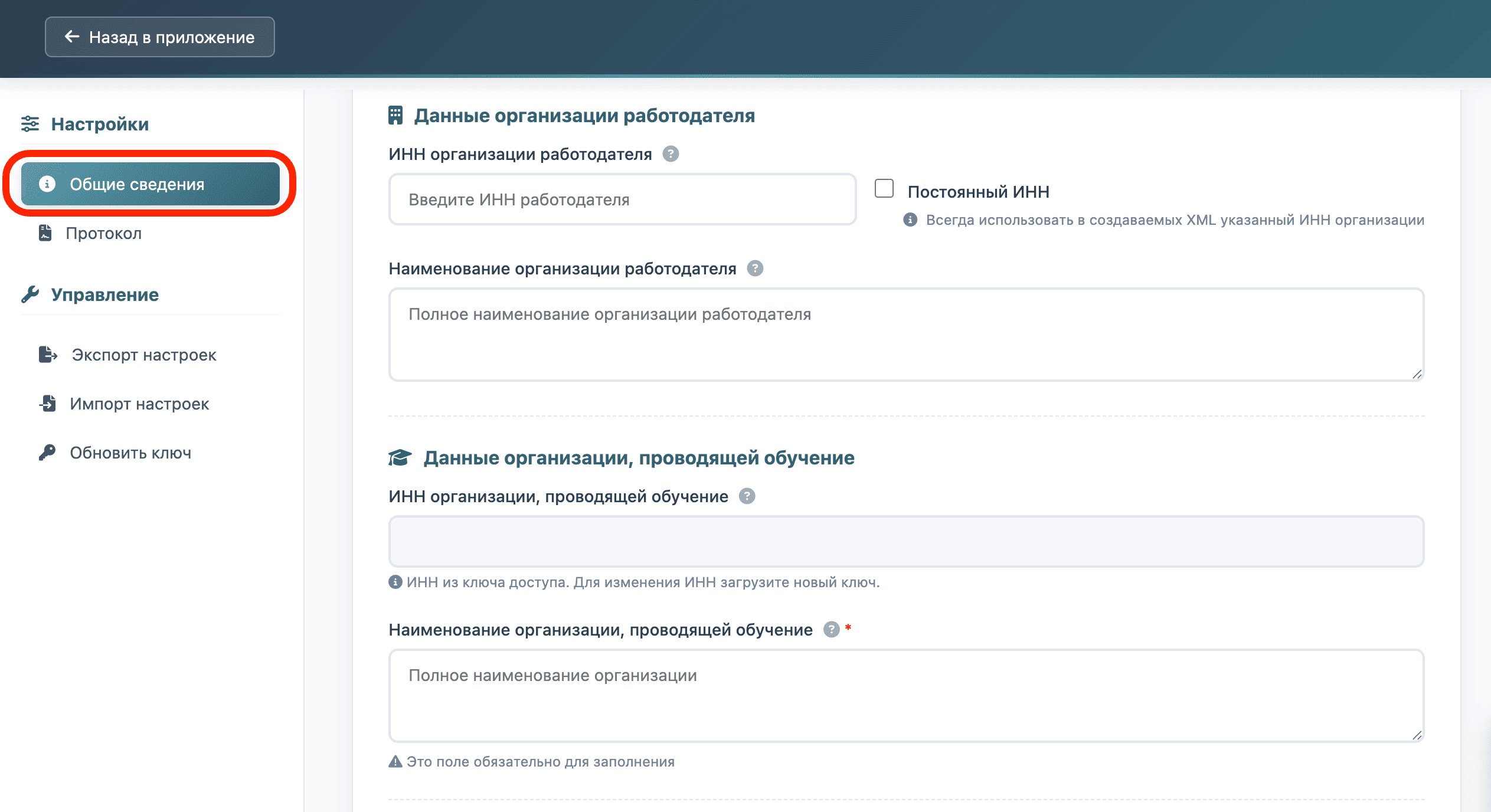Open Протокол menu item
The image size is (1491, 812).
(x=151, y=233)
